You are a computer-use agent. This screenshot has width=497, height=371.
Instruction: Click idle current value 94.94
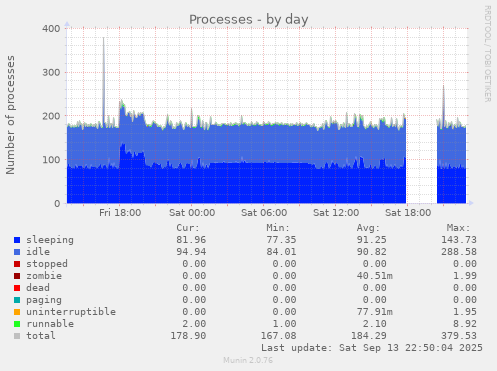coord(191,252)
